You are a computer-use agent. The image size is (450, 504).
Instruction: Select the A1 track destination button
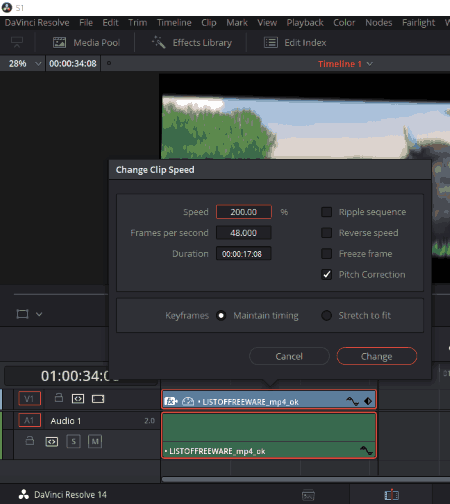coord(29,420)
